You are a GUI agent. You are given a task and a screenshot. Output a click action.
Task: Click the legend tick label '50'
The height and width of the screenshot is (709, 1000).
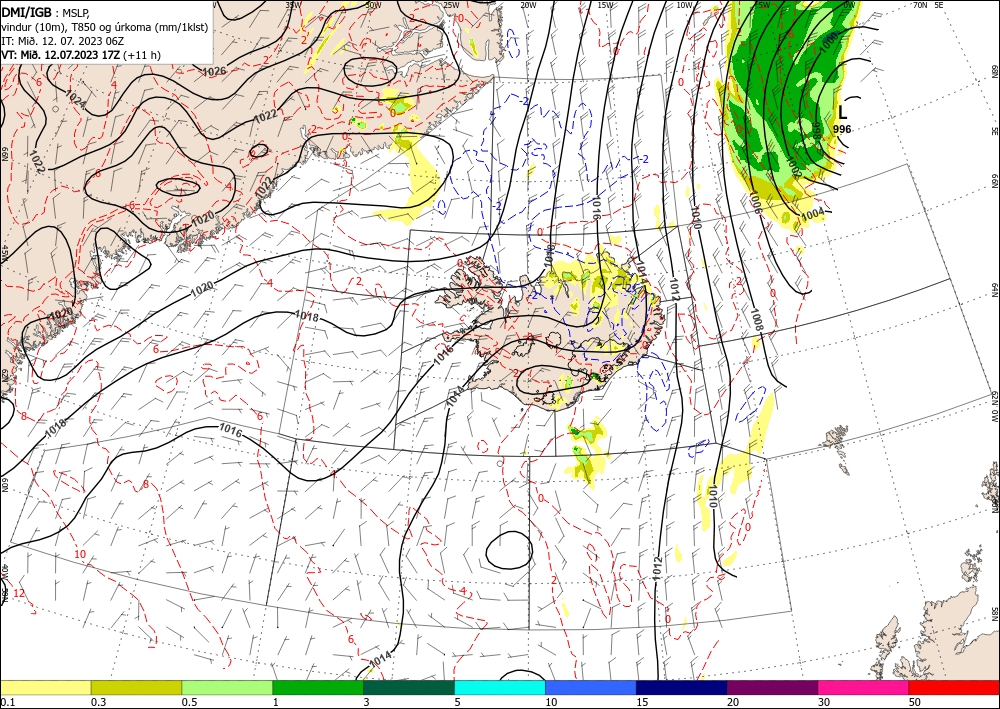pos(915,702)
